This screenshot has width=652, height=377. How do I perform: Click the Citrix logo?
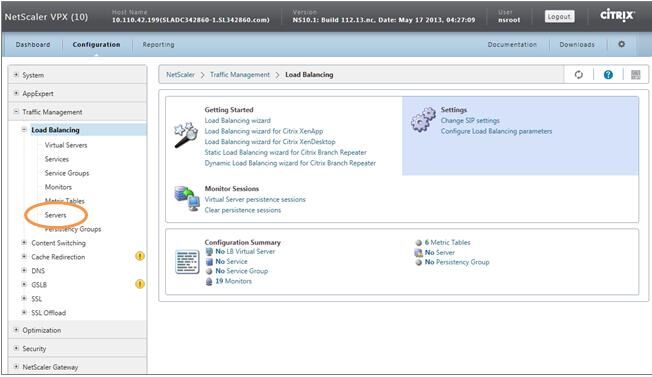point(617,16)
